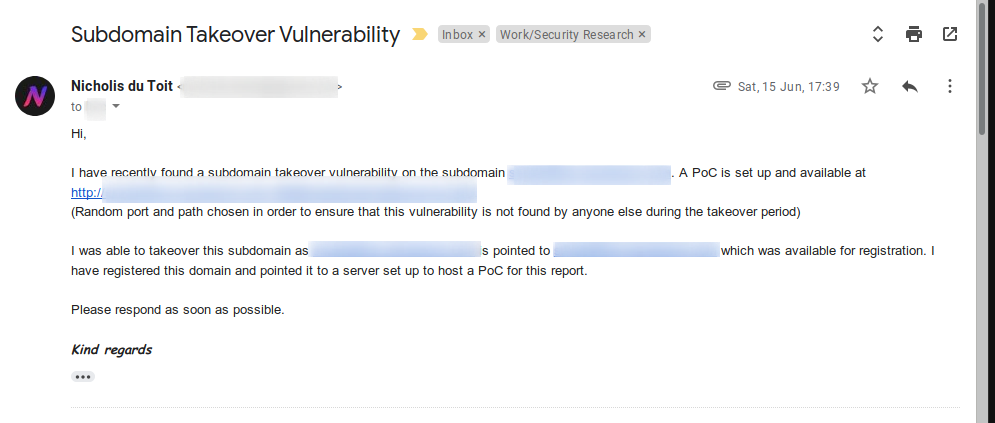Open the three-dot More options menu

click(950, 86)
